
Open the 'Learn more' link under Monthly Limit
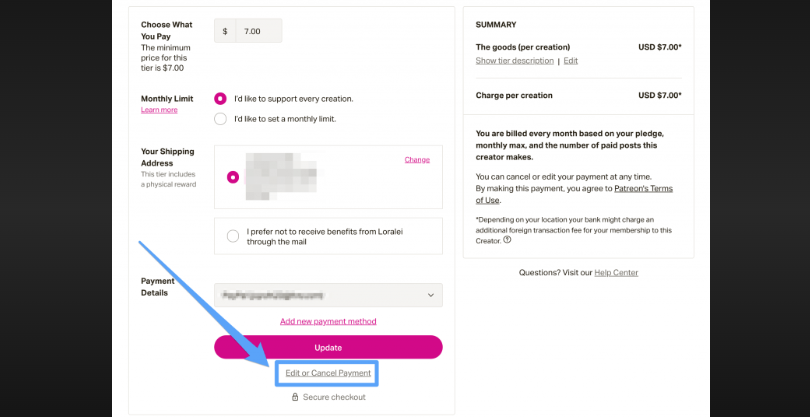click(159, 110)
